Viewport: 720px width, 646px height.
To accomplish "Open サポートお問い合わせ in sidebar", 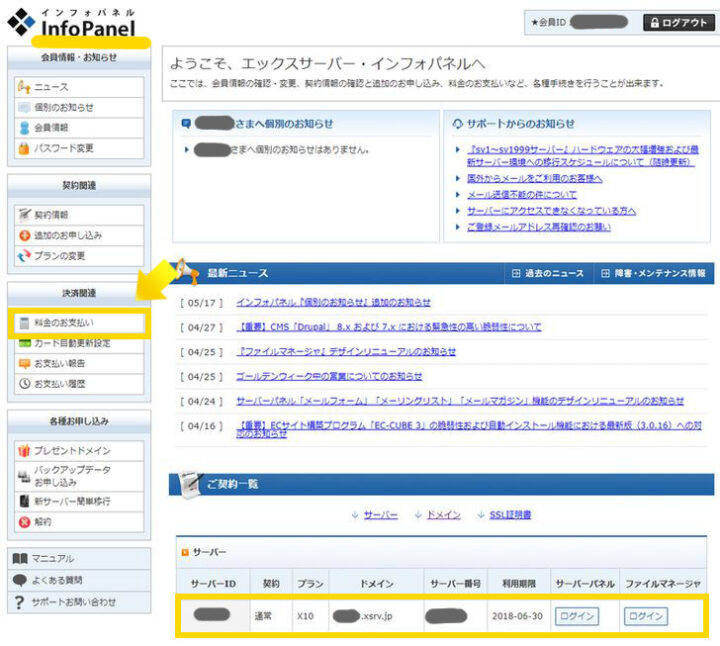I will point(79,602).
